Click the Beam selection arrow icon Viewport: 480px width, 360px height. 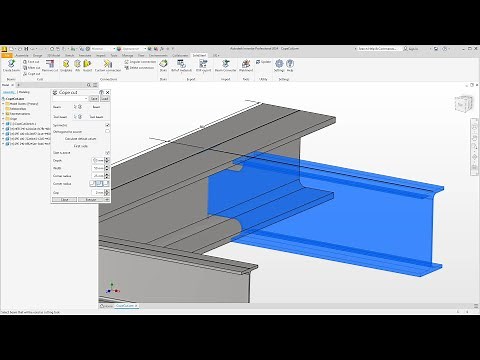click(x=75, y=107)
